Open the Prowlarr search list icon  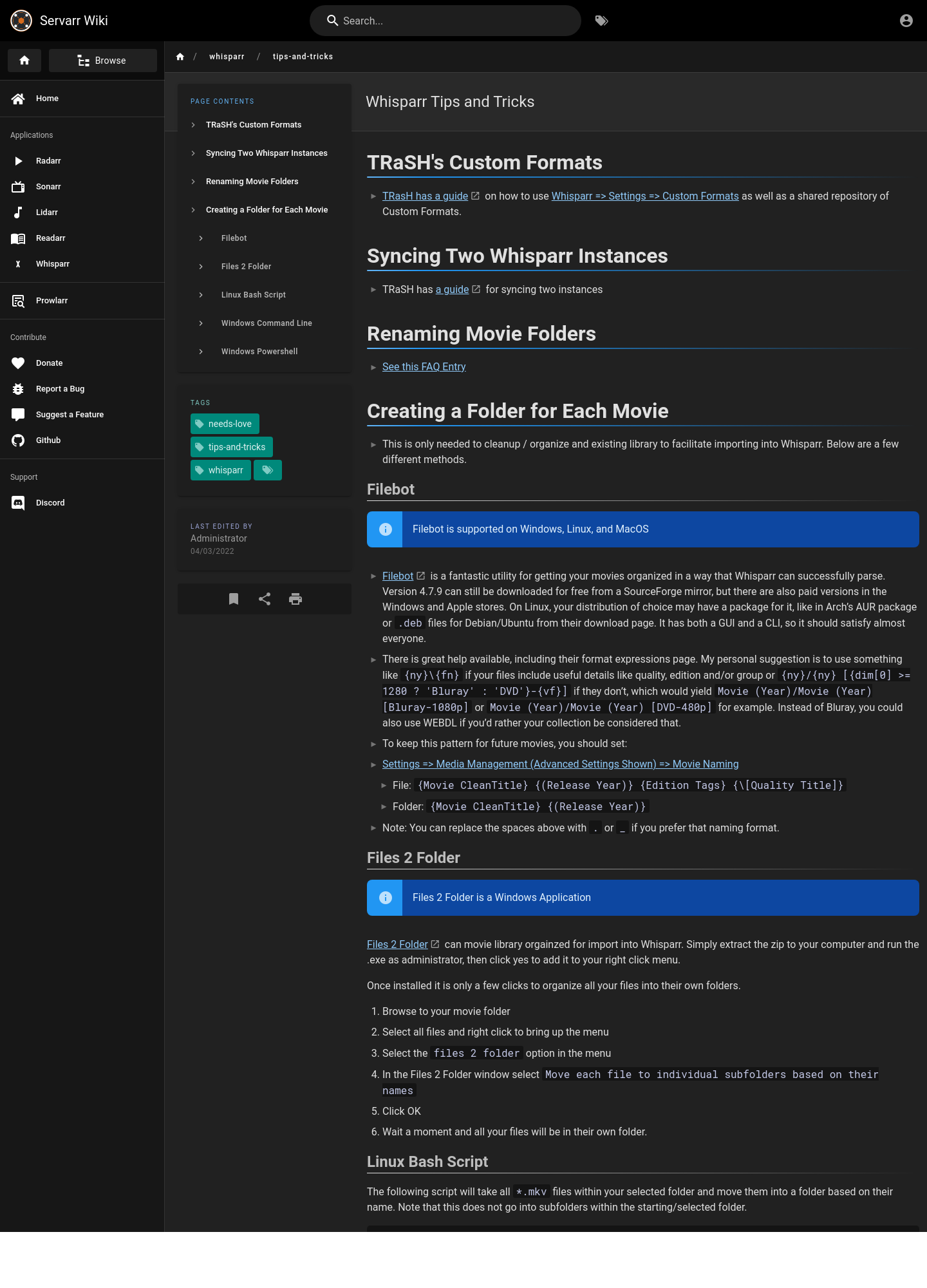[x=18, y=301]
